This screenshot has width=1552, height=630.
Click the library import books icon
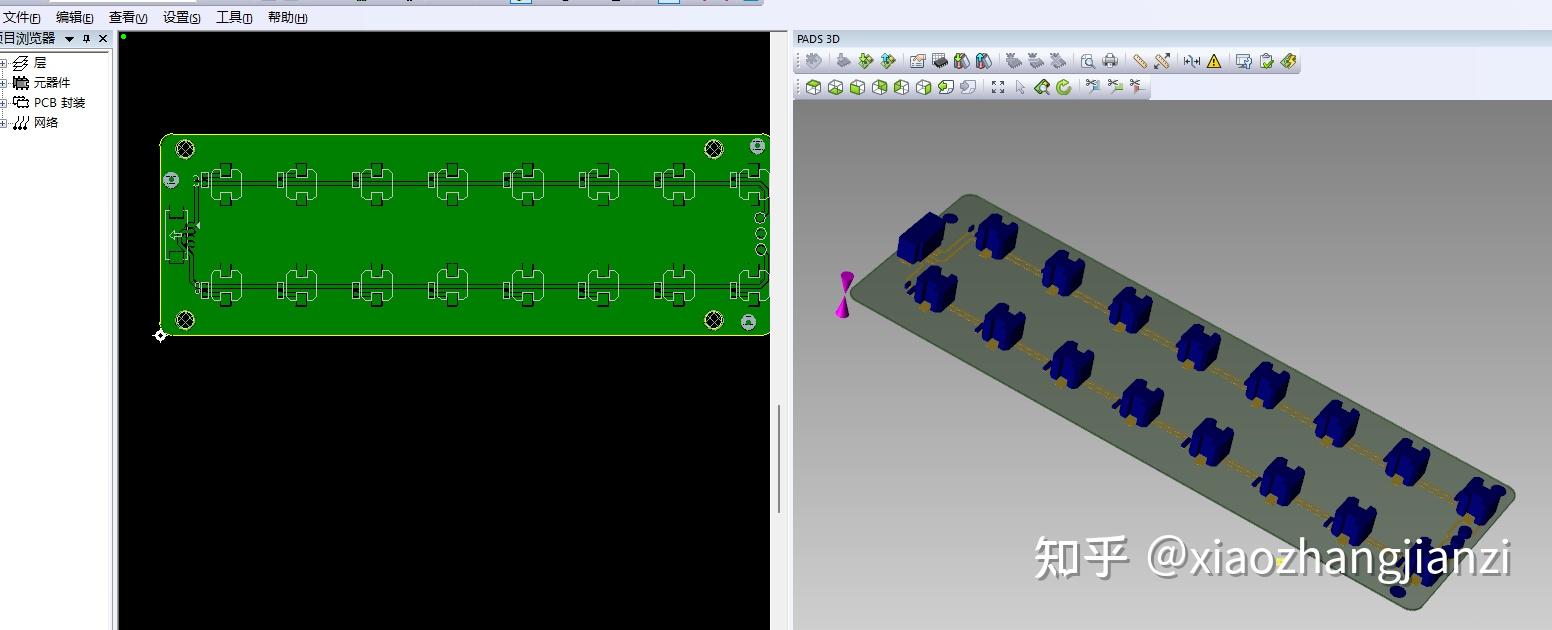[x=961, y=61]
